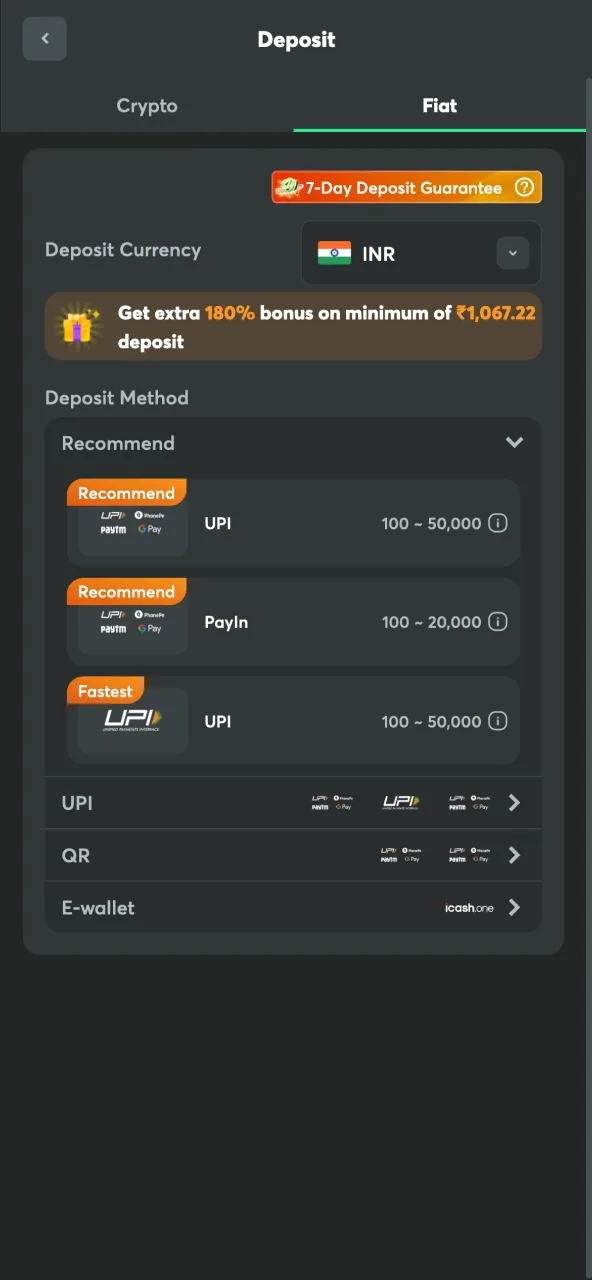
Task: Click the 180% bonus promotional banner
Action: coord(293,326)
